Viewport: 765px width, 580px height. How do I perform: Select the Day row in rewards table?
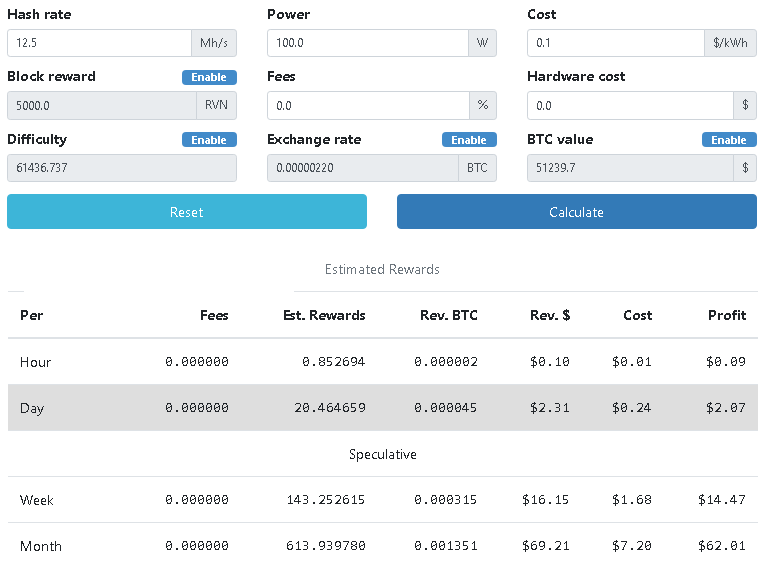(382, 407)
